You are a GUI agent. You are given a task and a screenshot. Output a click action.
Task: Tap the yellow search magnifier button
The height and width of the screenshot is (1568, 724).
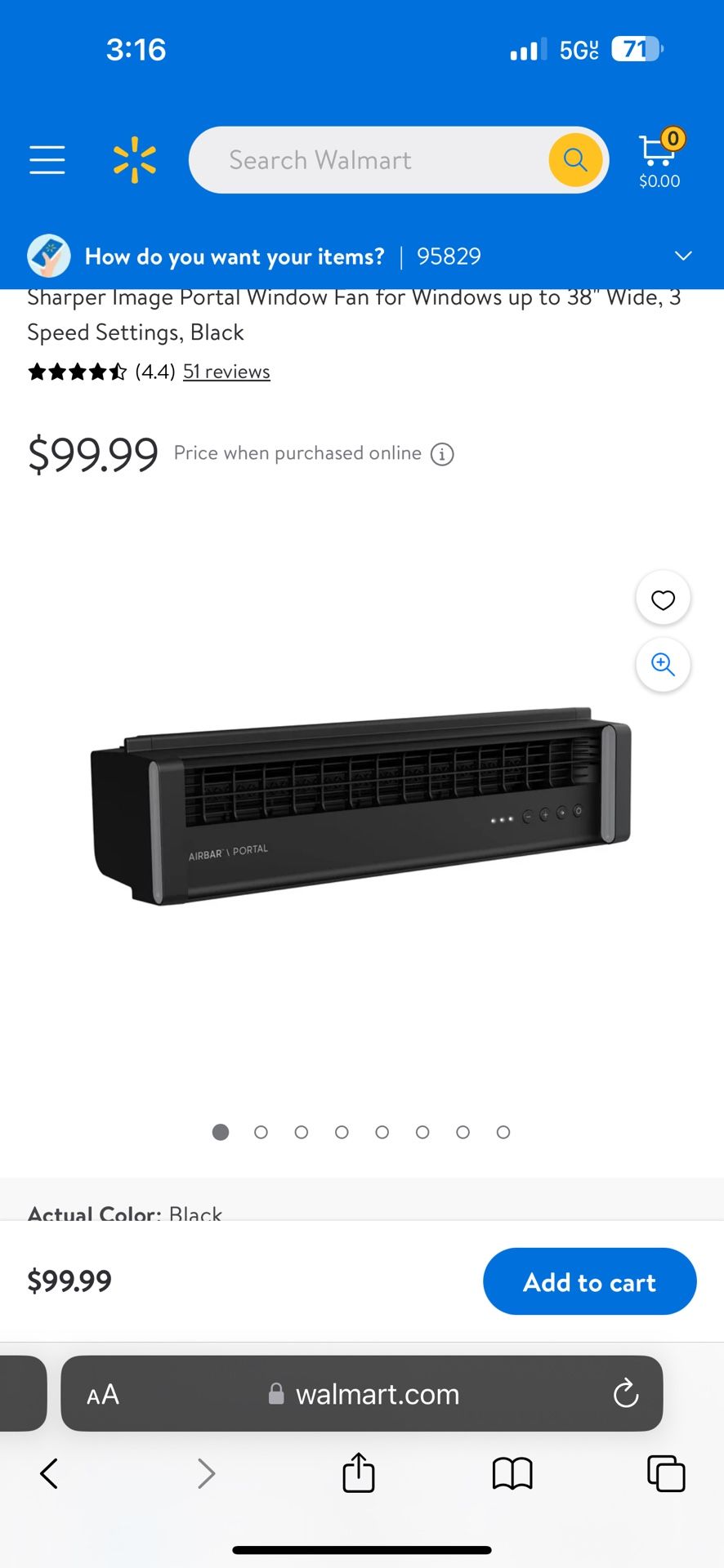[575, 160]
